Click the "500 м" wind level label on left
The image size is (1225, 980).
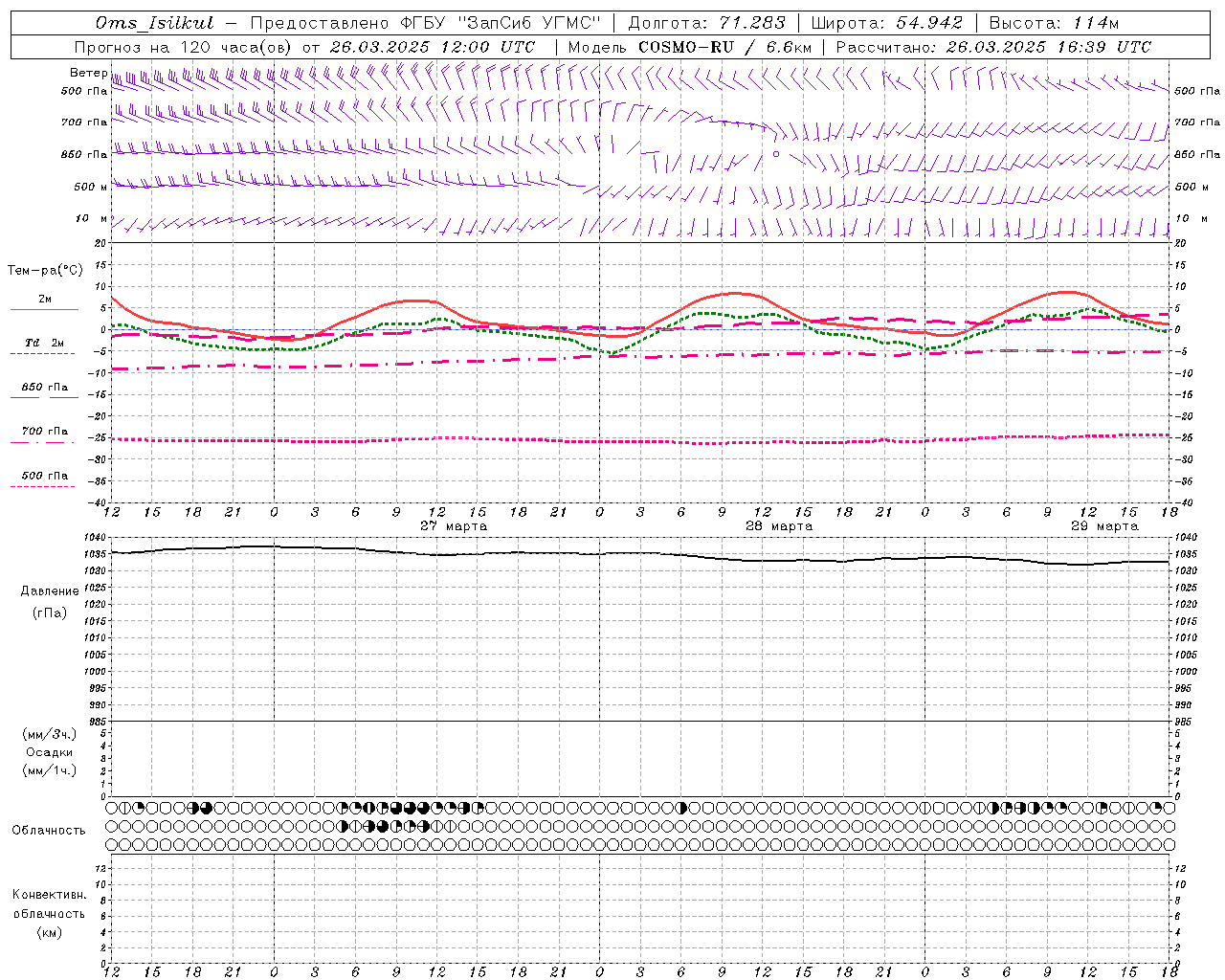91,188
